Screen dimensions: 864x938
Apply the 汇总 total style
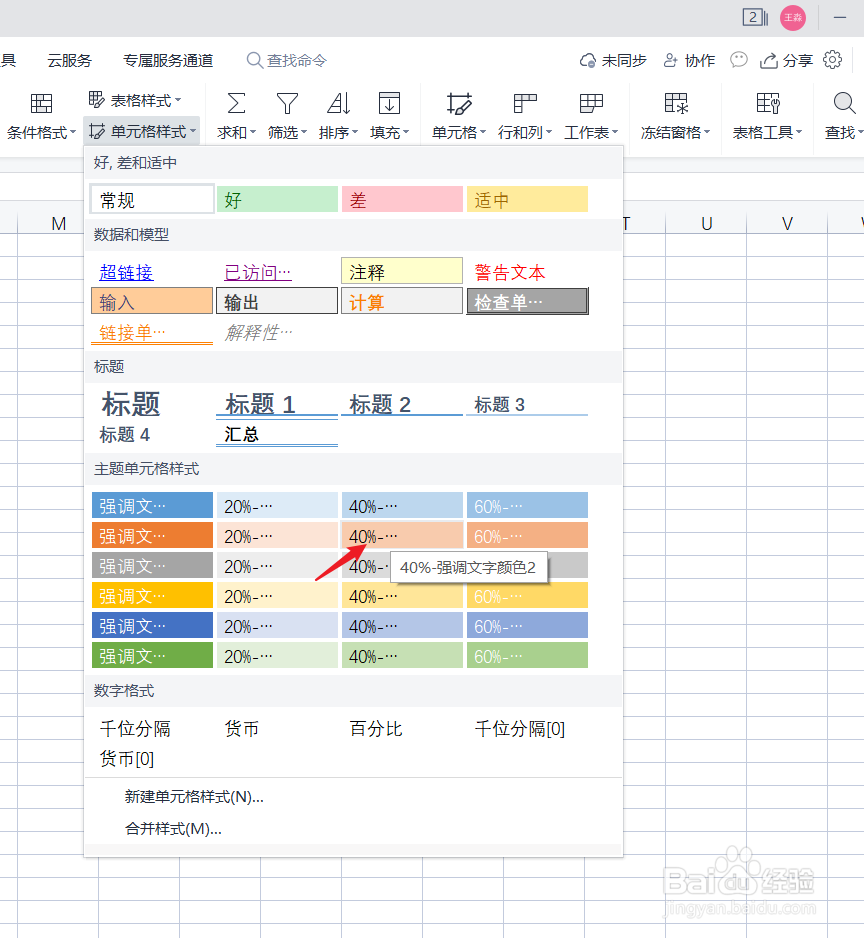point(277,435)
